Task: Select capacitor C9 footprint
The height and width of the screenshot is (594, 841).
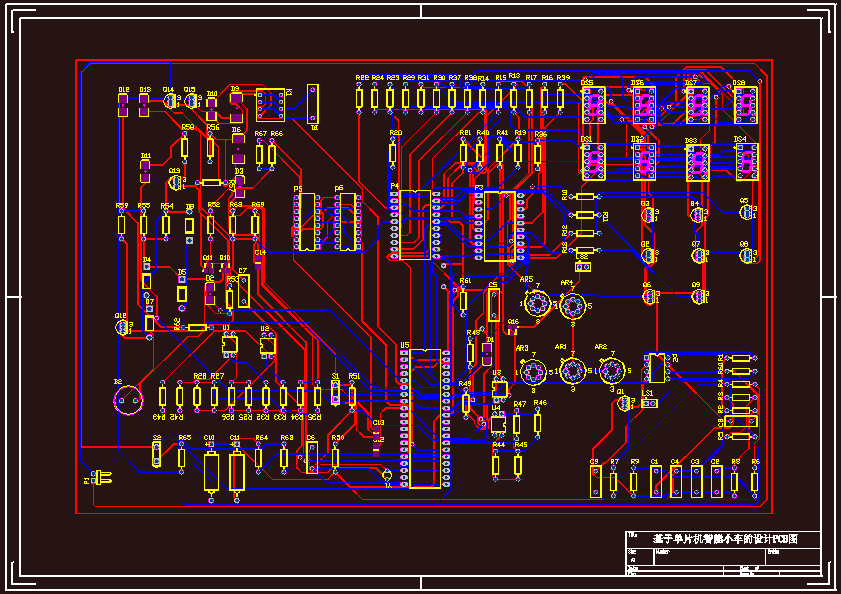Action: [x=595, y=481]
